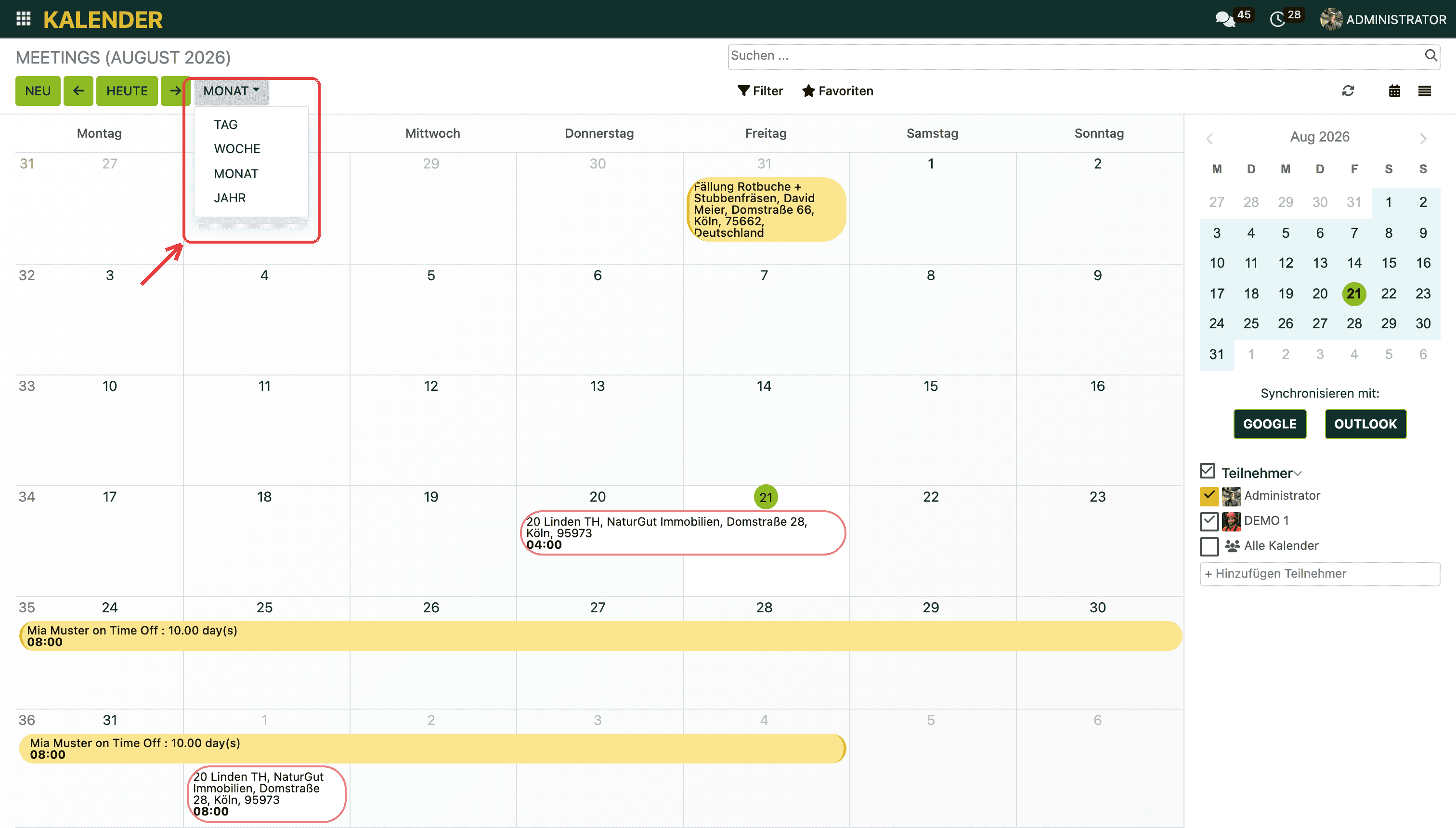
Task: Click the Aug 2026 mini calendar title
Action: point(1319,137)
